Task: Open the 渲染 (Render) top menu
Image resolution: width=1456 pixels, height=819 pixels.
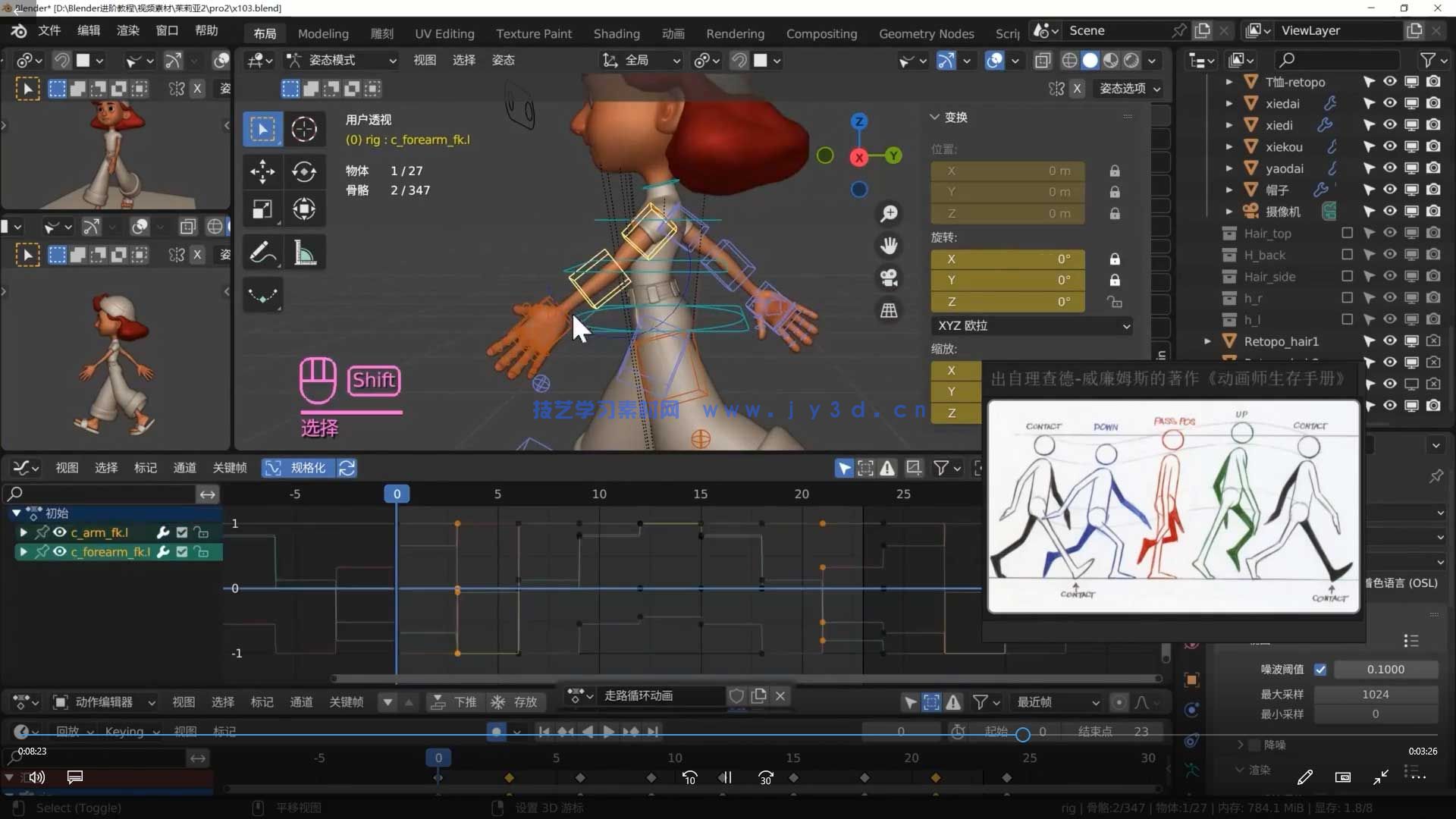Action: [127, 30]
